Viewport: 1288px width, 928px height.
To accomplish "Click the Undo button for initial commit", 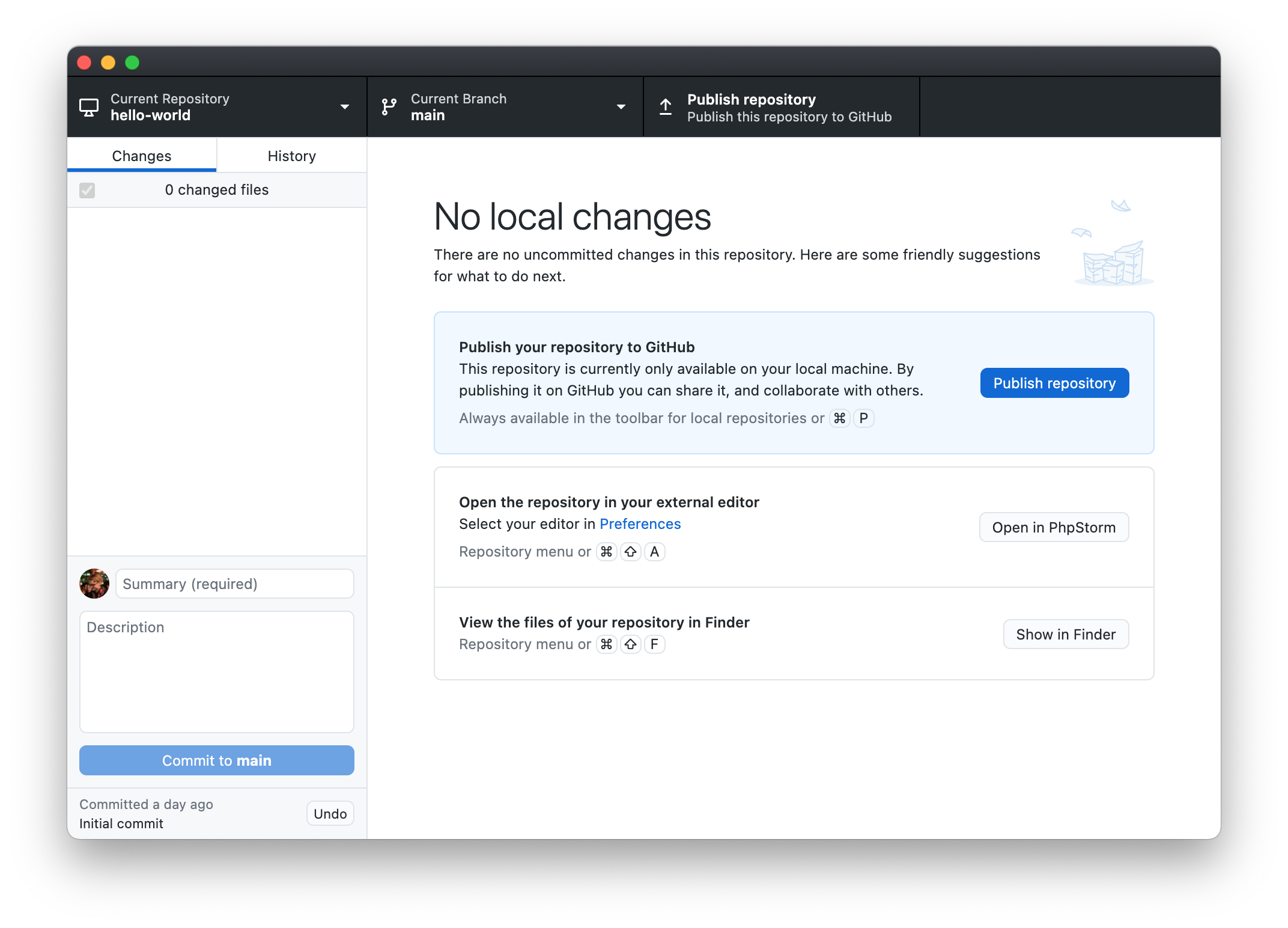I will point(329,814).
